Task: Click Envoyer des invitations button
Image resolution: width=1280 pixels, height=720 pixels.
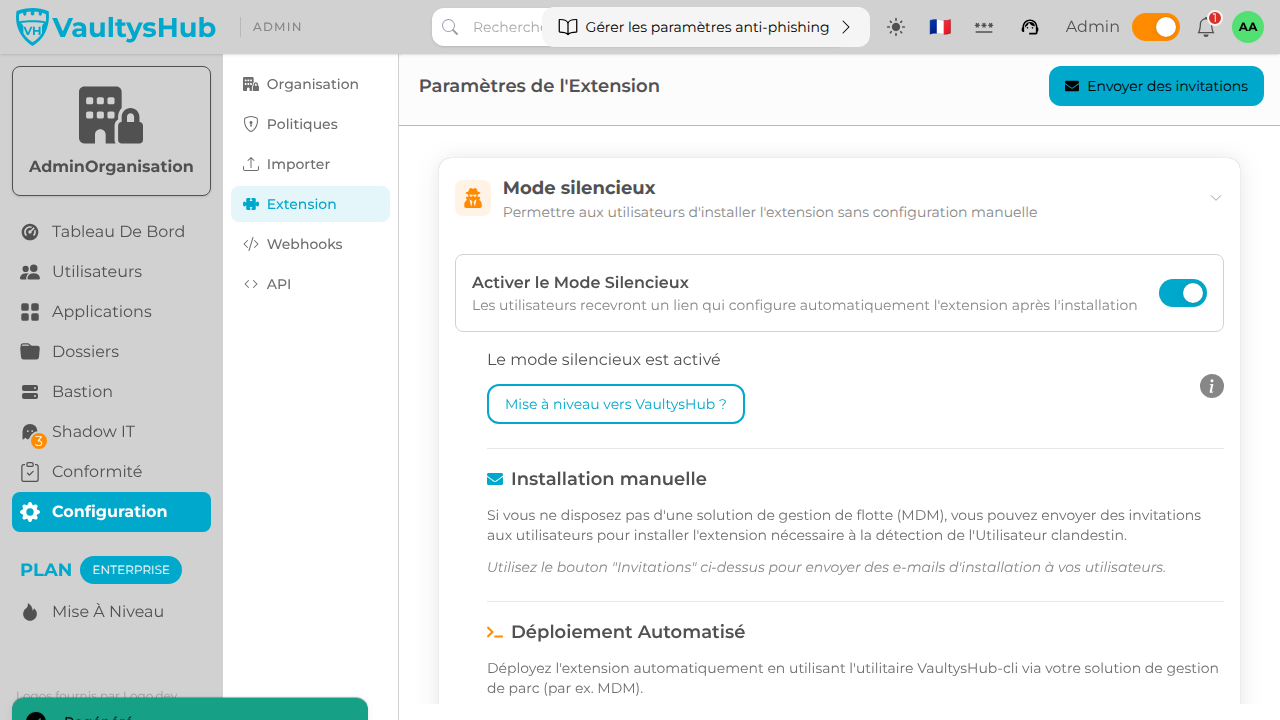Action: click(x=1156, y=86)
